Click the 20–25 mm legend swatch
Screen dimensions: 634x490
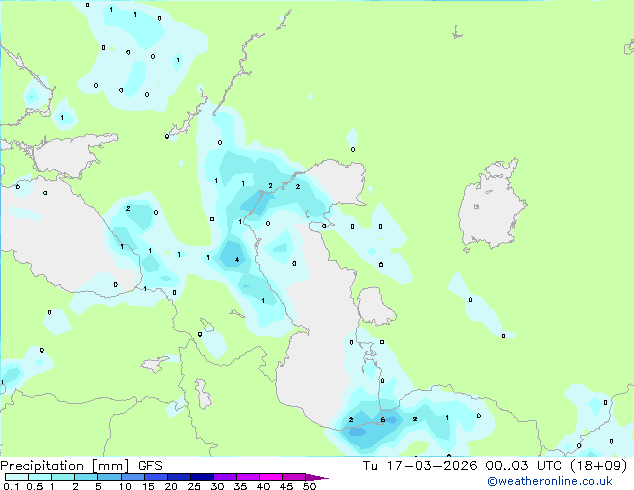178,477
